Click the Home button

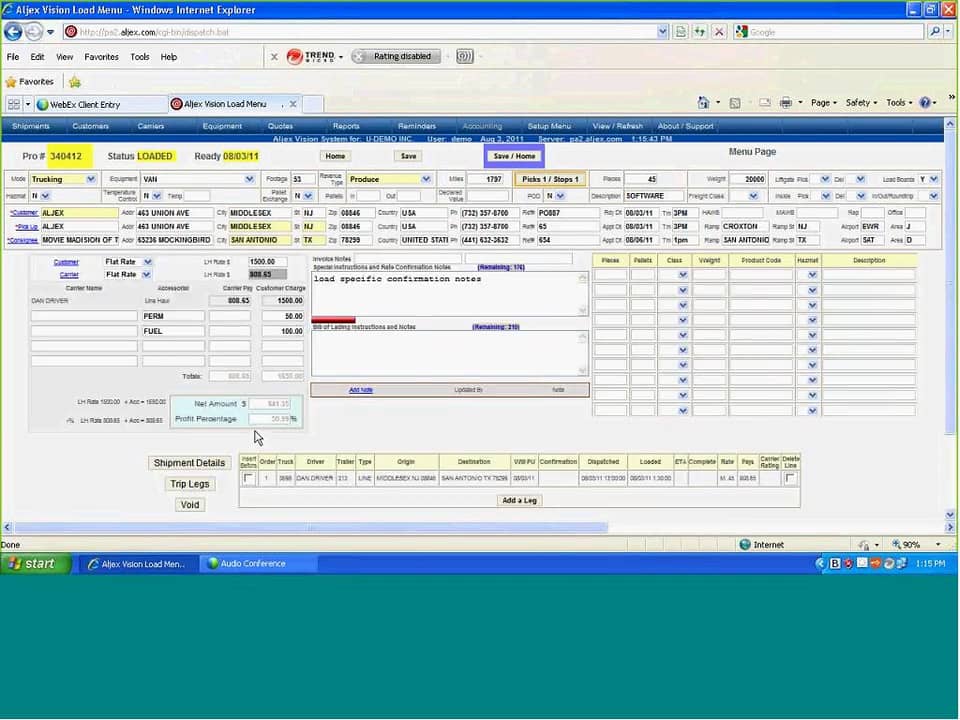coord(335,156)
